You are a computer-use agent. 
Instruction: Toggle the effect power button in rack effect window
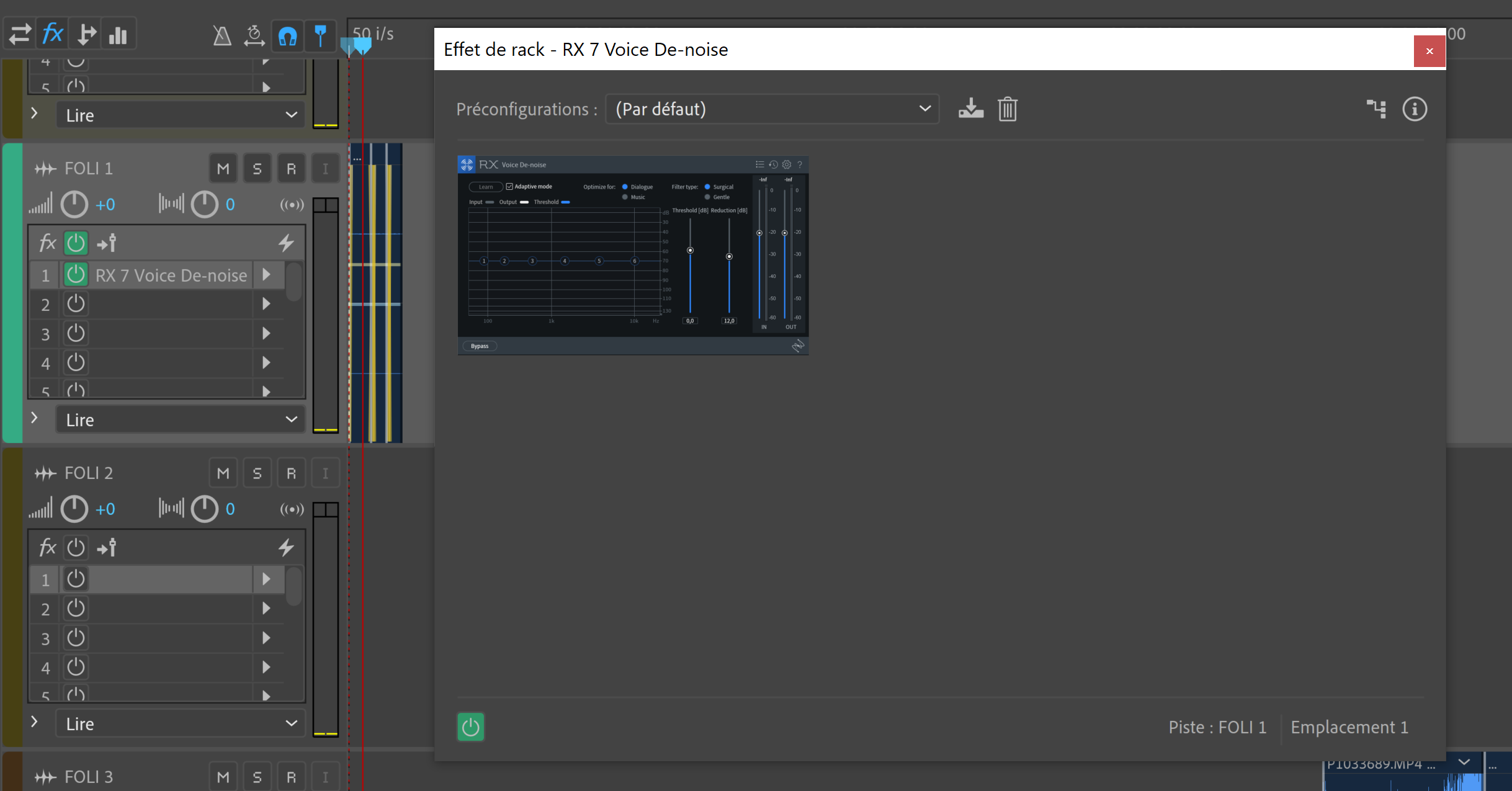click(470, 726)
